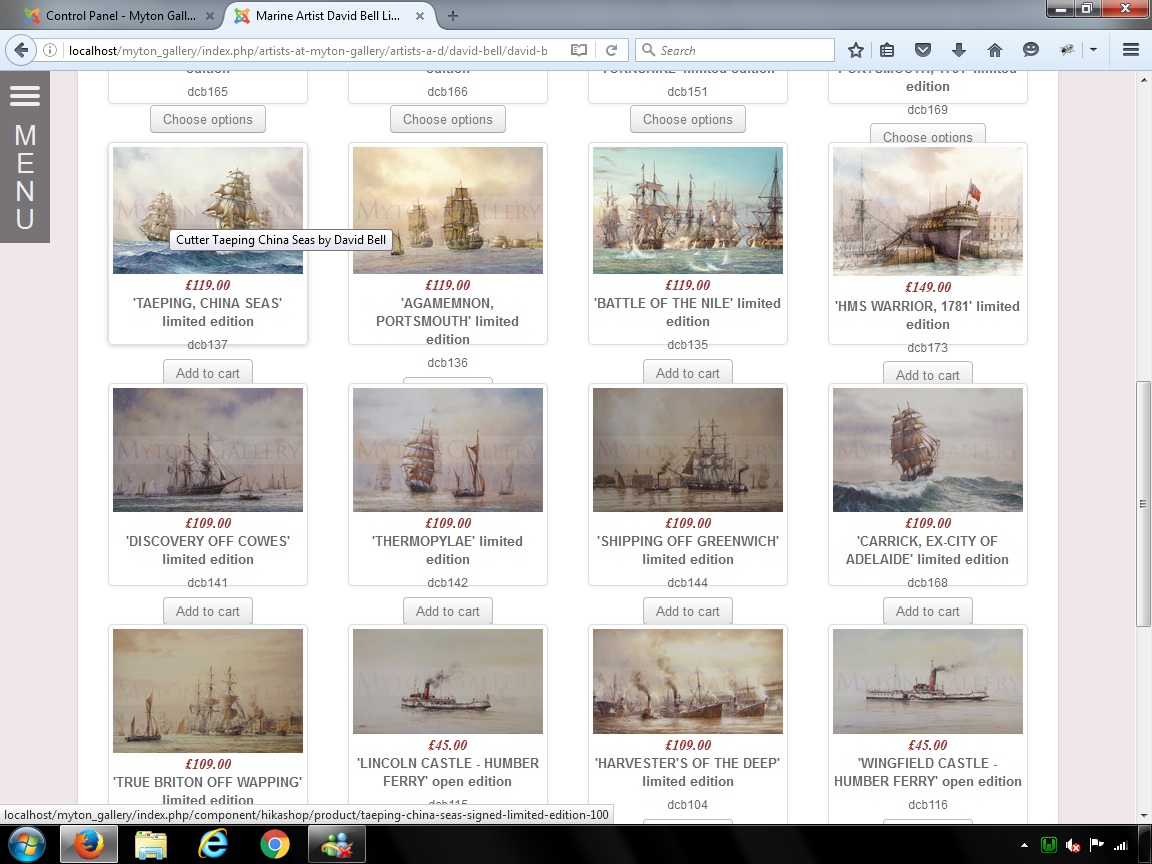Open Action Center flag tray icon
The width and height of the screenshot is (1152, 864).
[x=1096, y=845]
